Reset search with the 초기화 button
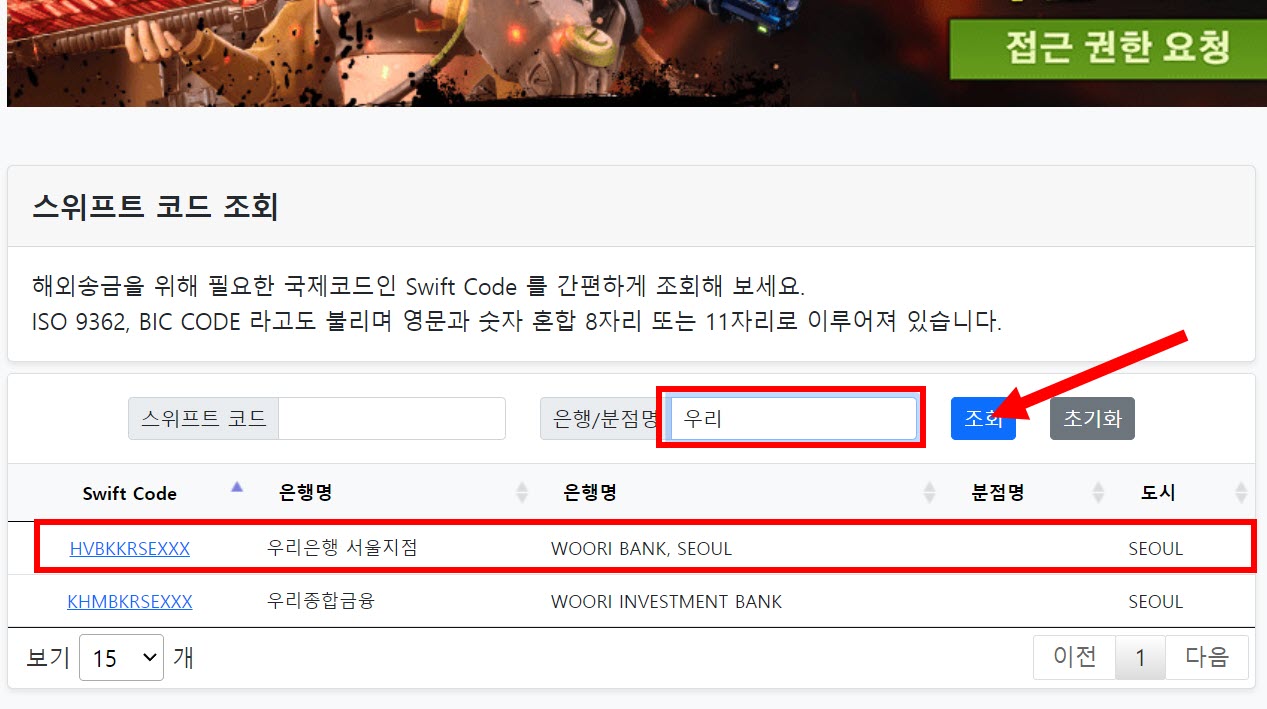This screenshot has width=1267, height=709. 1092,418
